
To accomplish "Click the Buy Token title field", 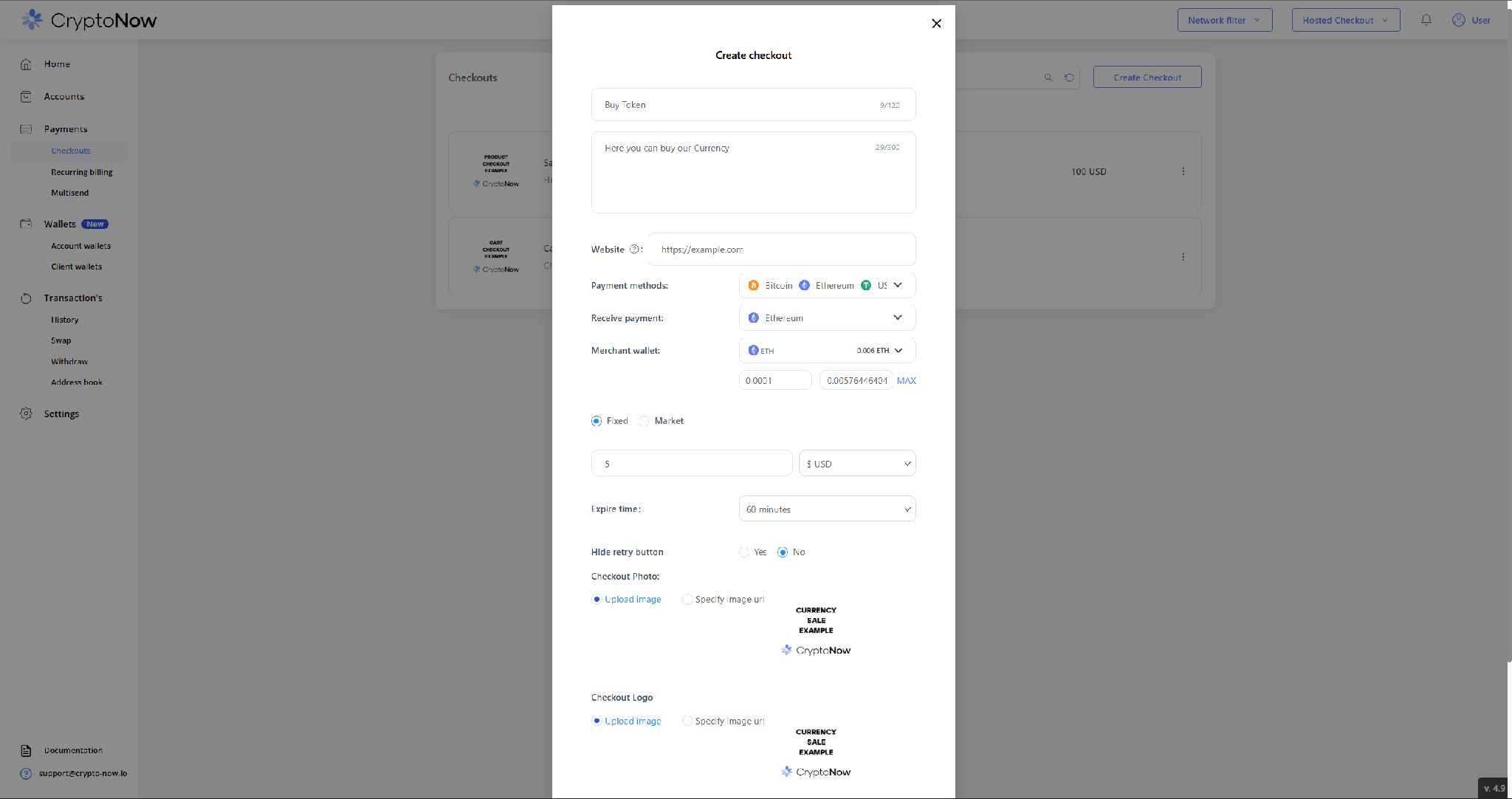I will tap(753, 105).
